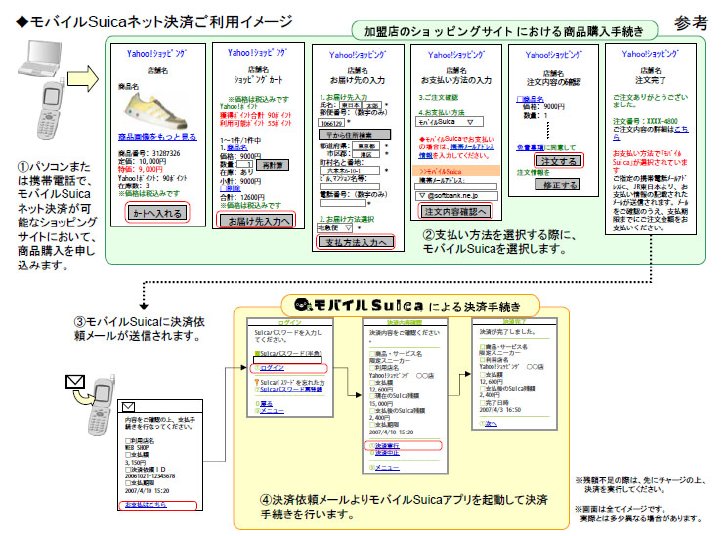
Task: Click the quantity input field in the cart
Action: point(245,164)
